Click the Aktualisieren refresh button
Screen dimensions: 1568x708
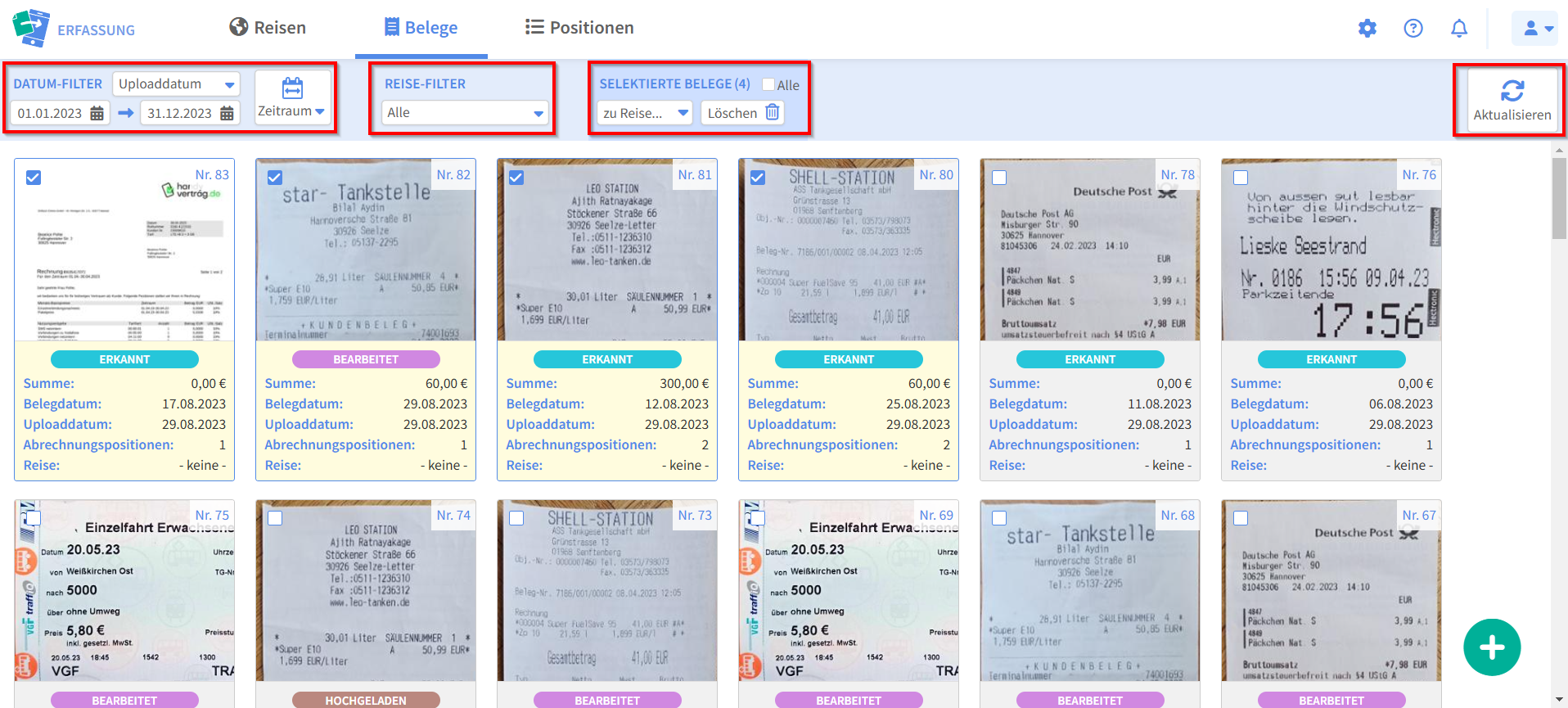click(x=1512, y=101)
